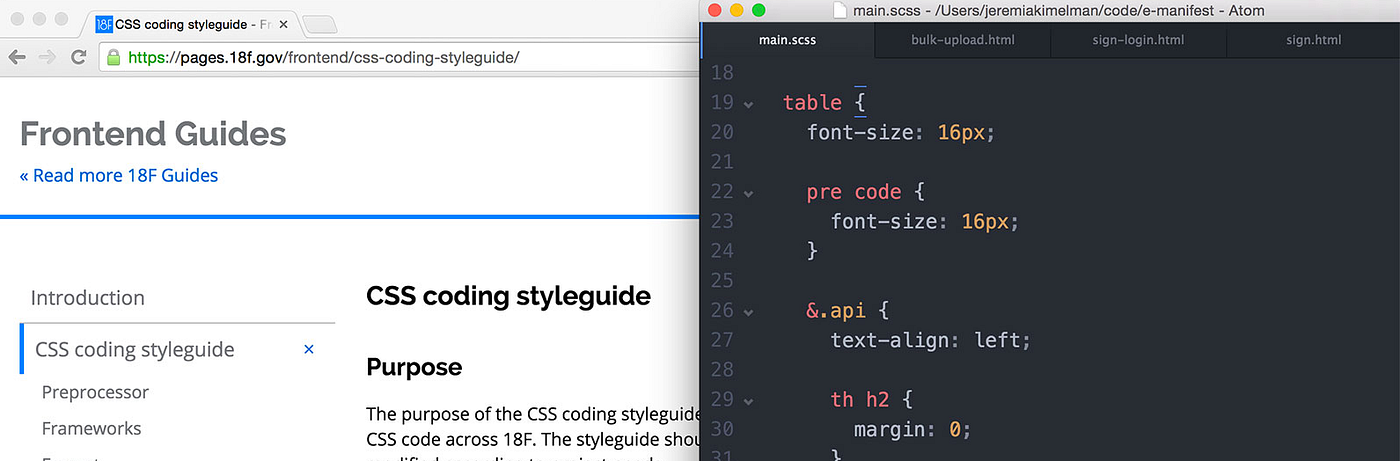
Task: Click line number 18 in the gutter
Action: click(722, 72)
